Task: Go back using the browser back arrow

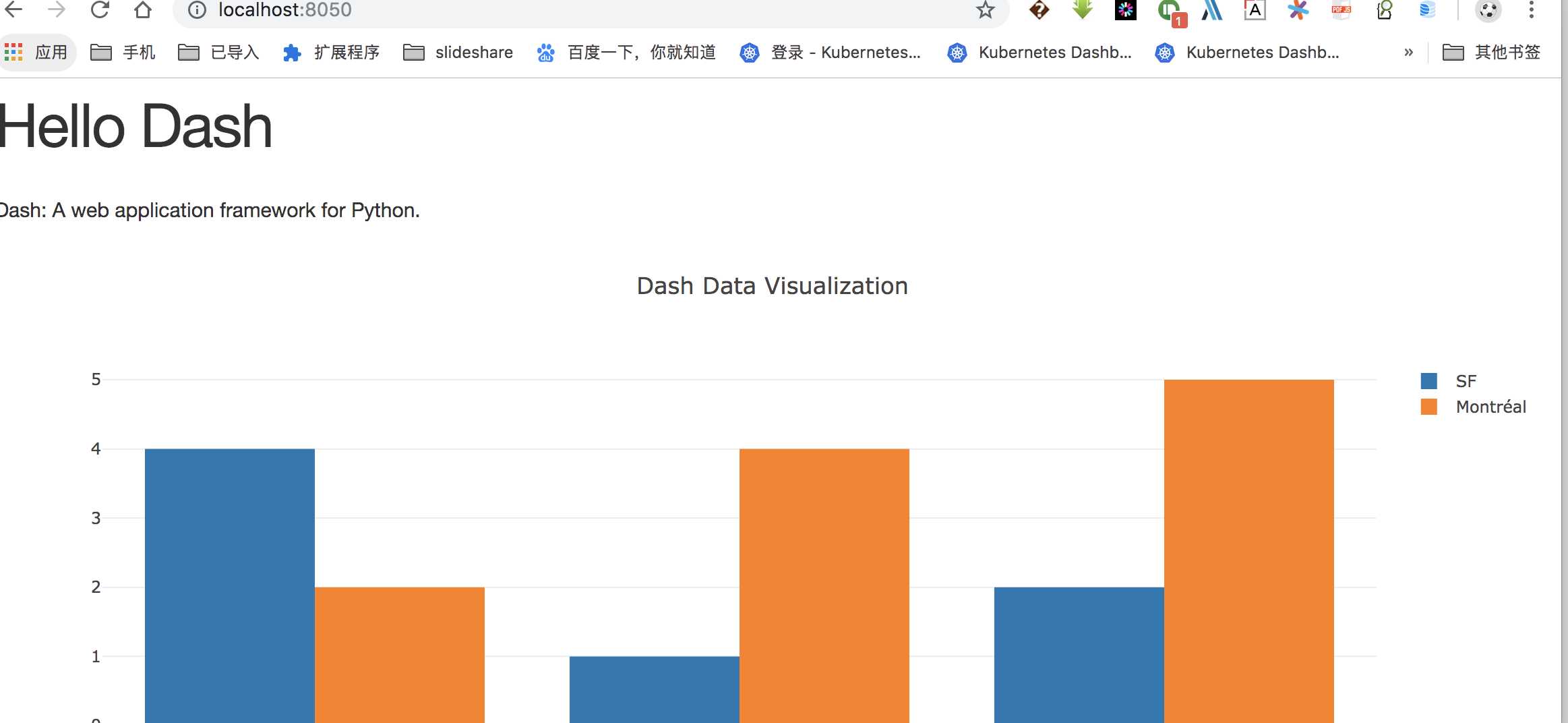Action: coord(13,9)
